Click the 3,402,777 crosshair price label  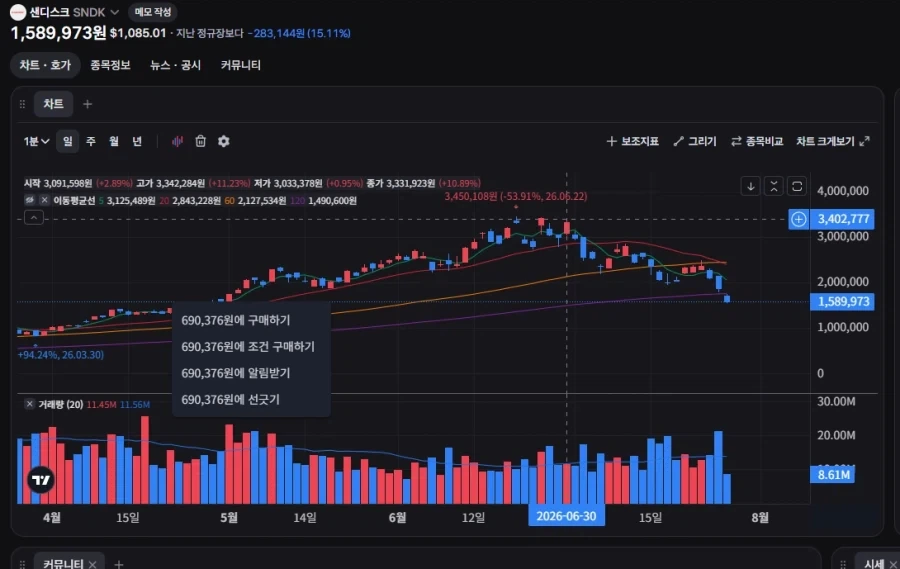[x=842, y=219]
